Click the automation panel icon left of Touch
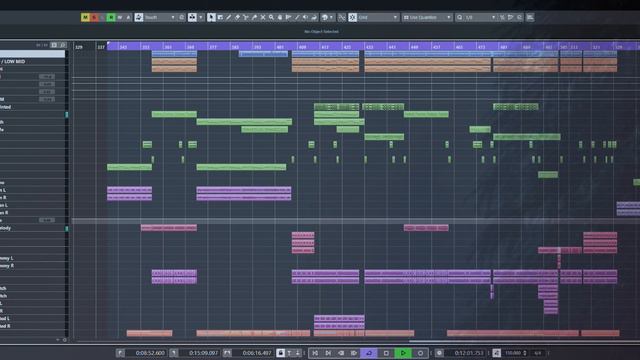The image size is (640, 360). coord(139,17)
